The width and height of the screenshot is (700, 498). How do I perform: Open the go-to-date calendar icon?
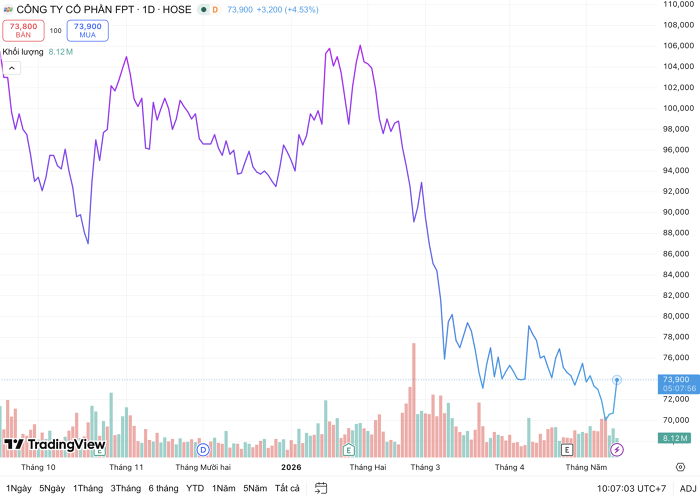click(x=321, y=488)
